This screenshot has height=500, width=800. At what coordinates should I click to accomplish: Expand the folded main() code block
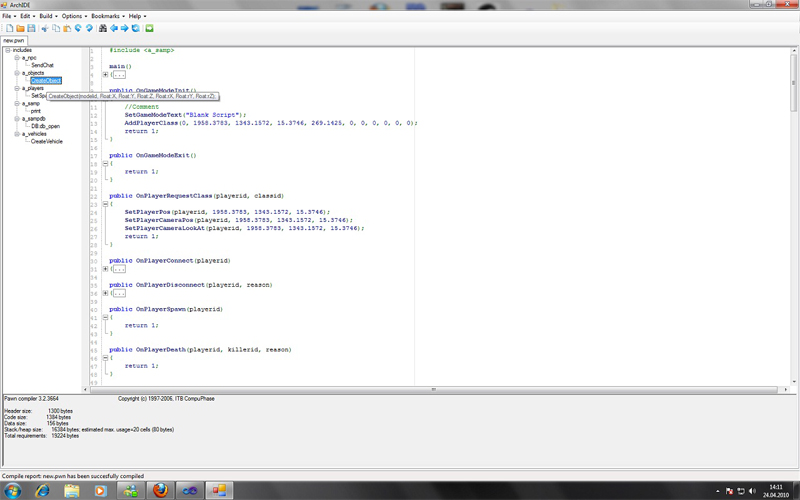coord(105,74)
